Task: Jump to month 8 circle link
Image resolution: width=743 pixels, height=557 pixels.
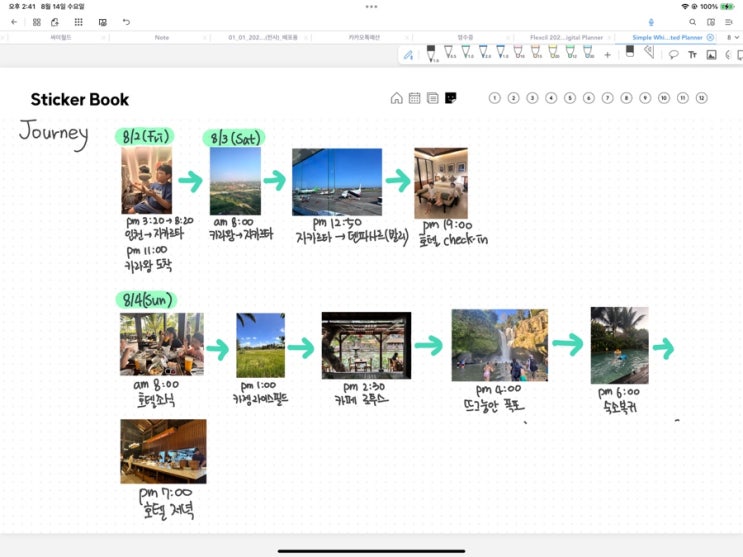Action: (x=626, y=98)
